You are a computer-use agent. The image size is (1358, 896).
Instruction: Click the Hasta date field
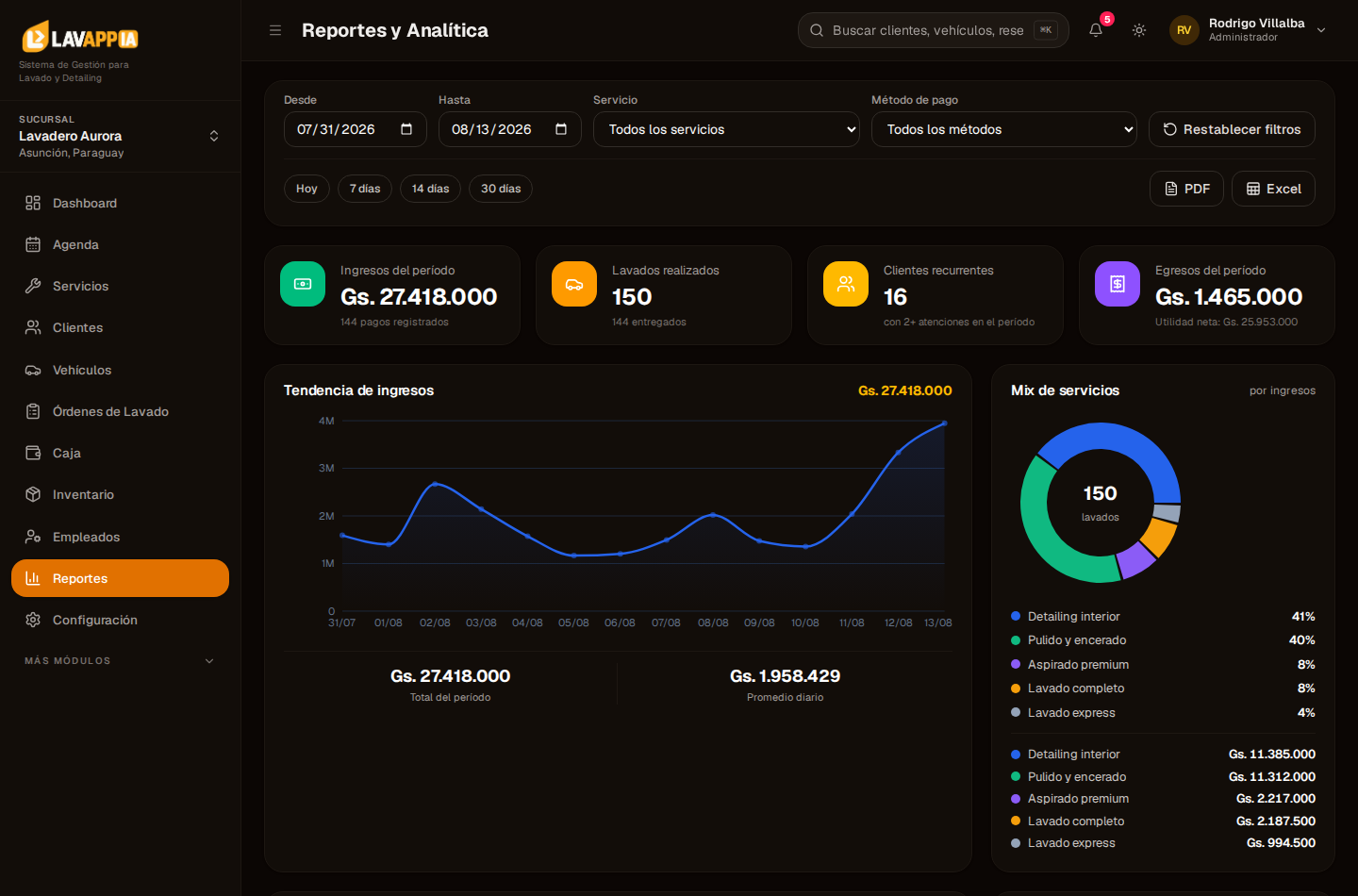pos(509,129)
